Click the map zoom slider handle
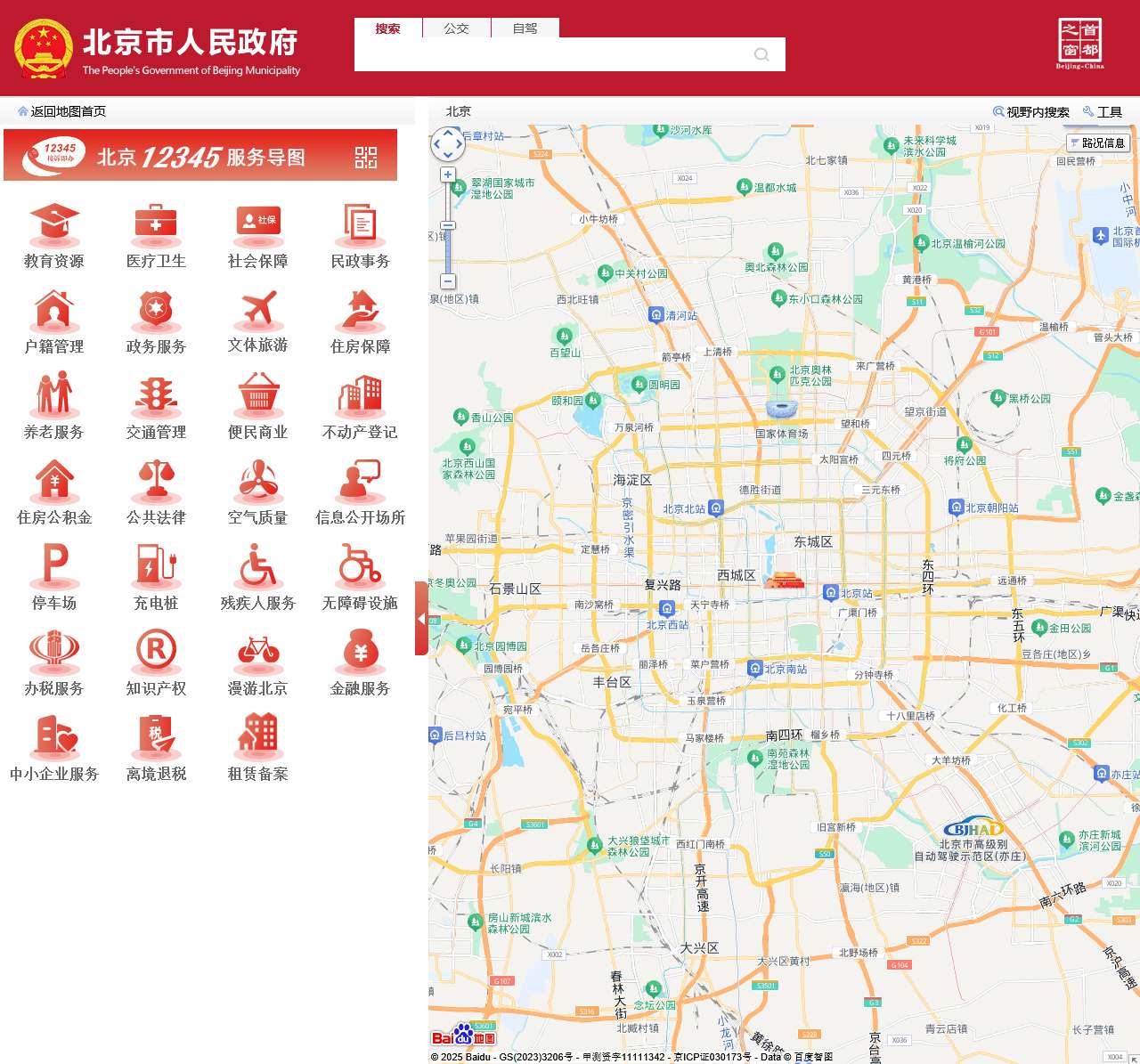The image size is (1140, 1064). (448, 225)
